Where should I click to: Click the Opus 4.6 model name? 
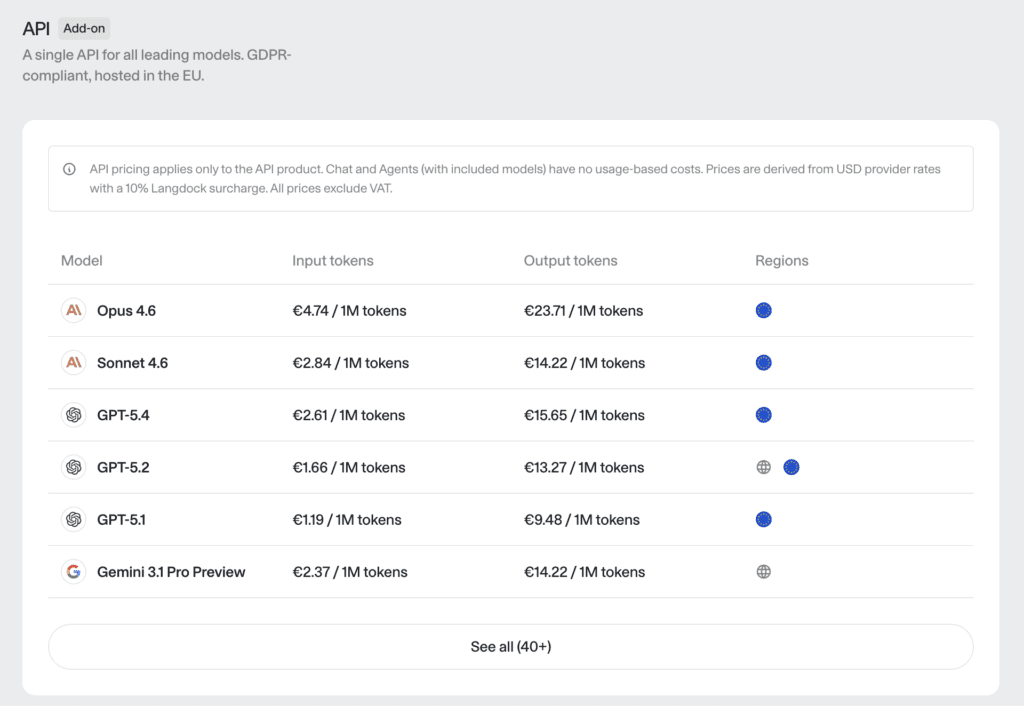126,311
